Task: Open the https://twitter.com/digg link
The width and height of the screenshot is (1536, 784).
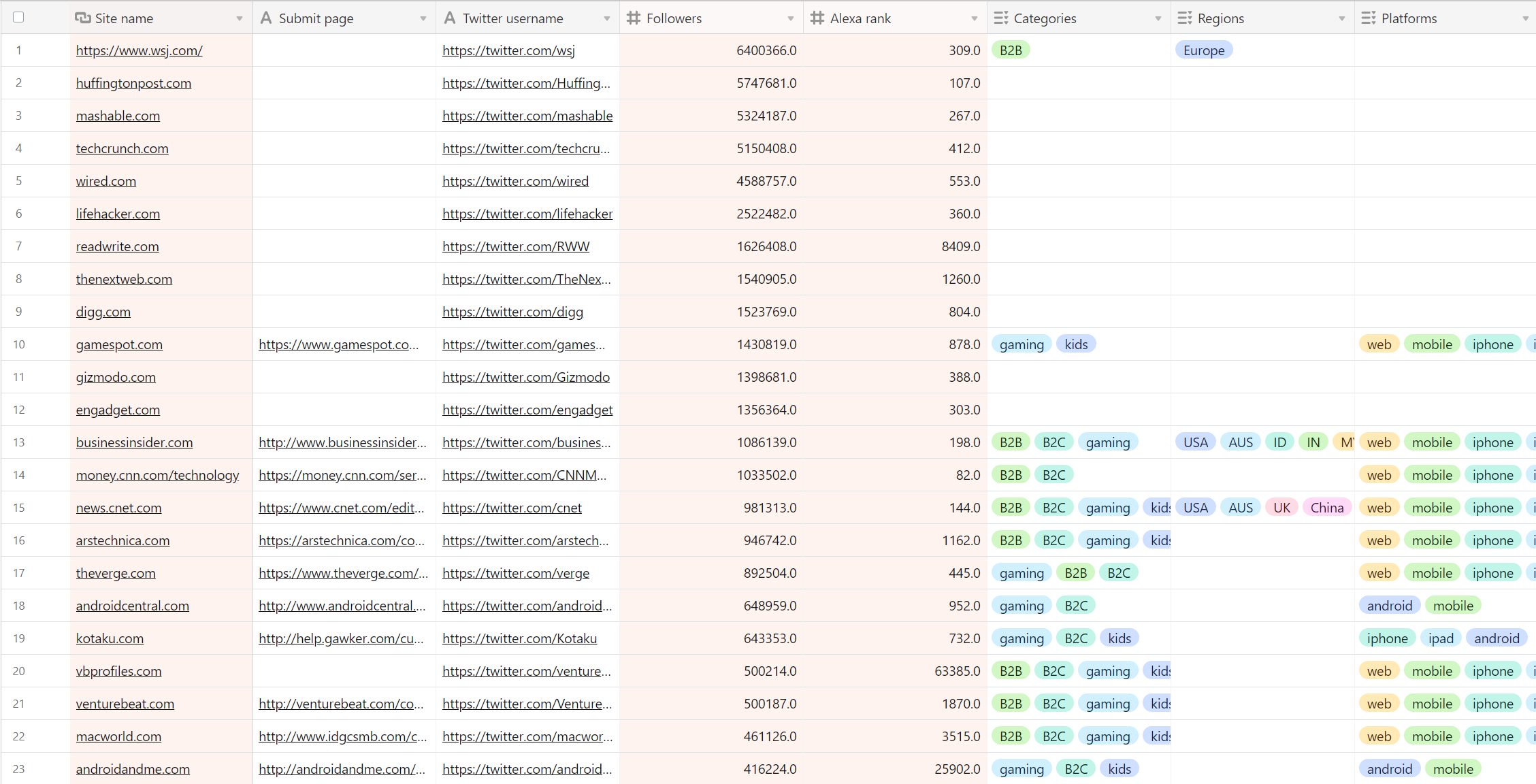Action: point(512,312)
